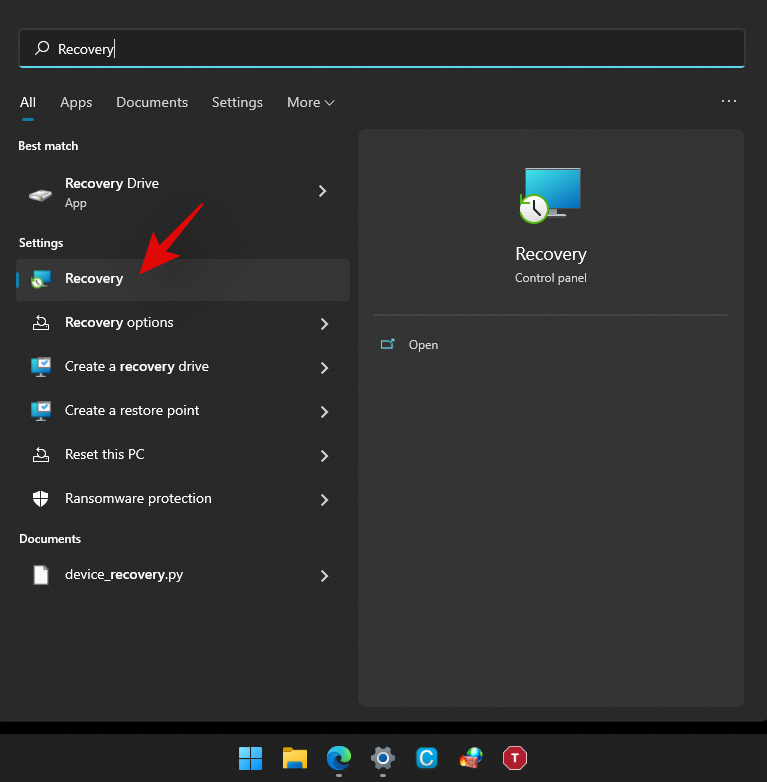Viewport: 767px width, 782px height.
Task: Click the Windows Start button
Action: tap(250, 758)
